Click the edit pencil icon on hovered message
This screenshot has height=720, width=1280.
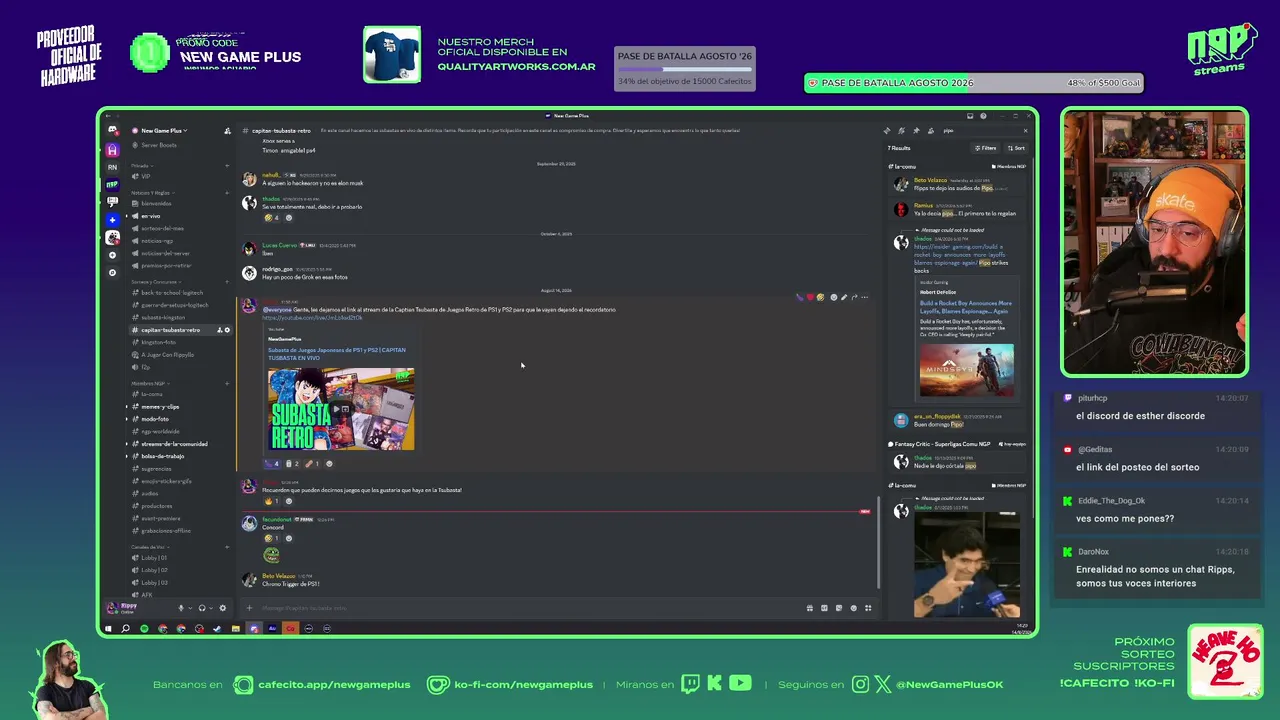pyautogui.click(x=844, y=297)
